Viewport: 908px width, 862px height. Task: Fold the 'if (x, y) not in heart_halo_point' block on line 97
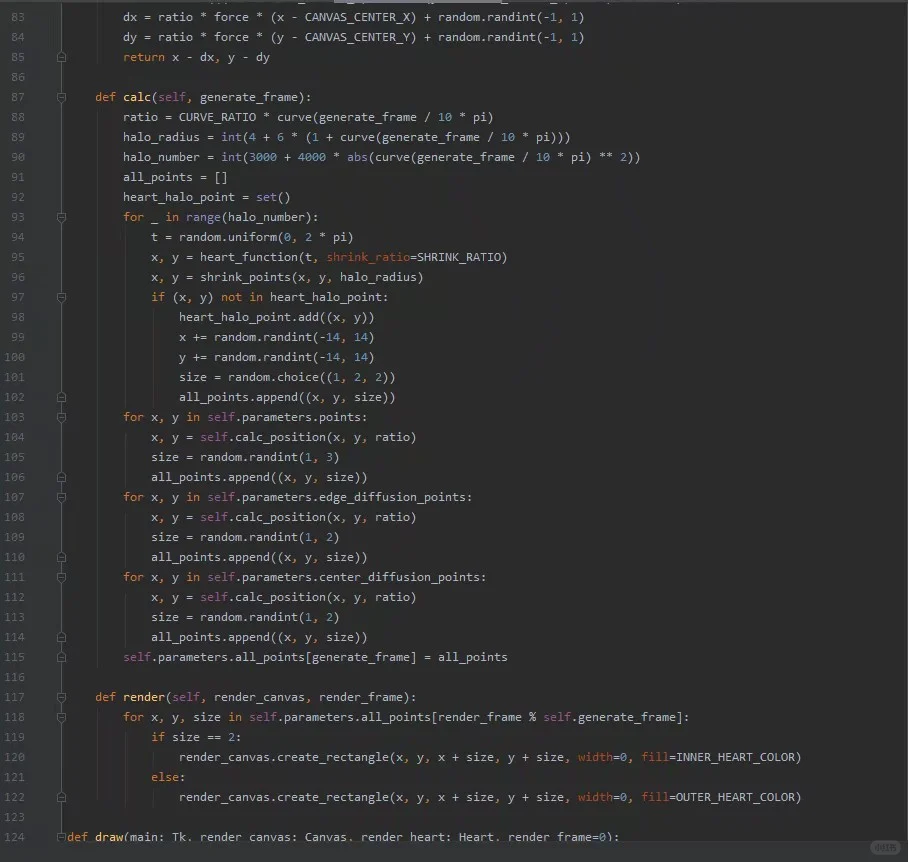coord(61,297)
